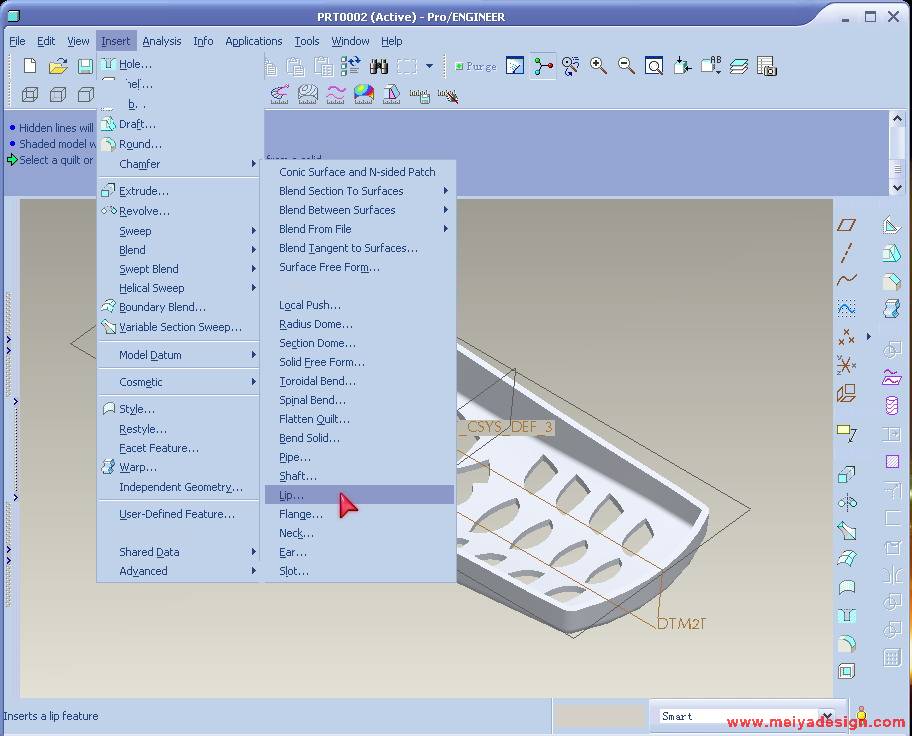Click the Save diskette icon
912x736 pixels.
[x=85, y=66]
